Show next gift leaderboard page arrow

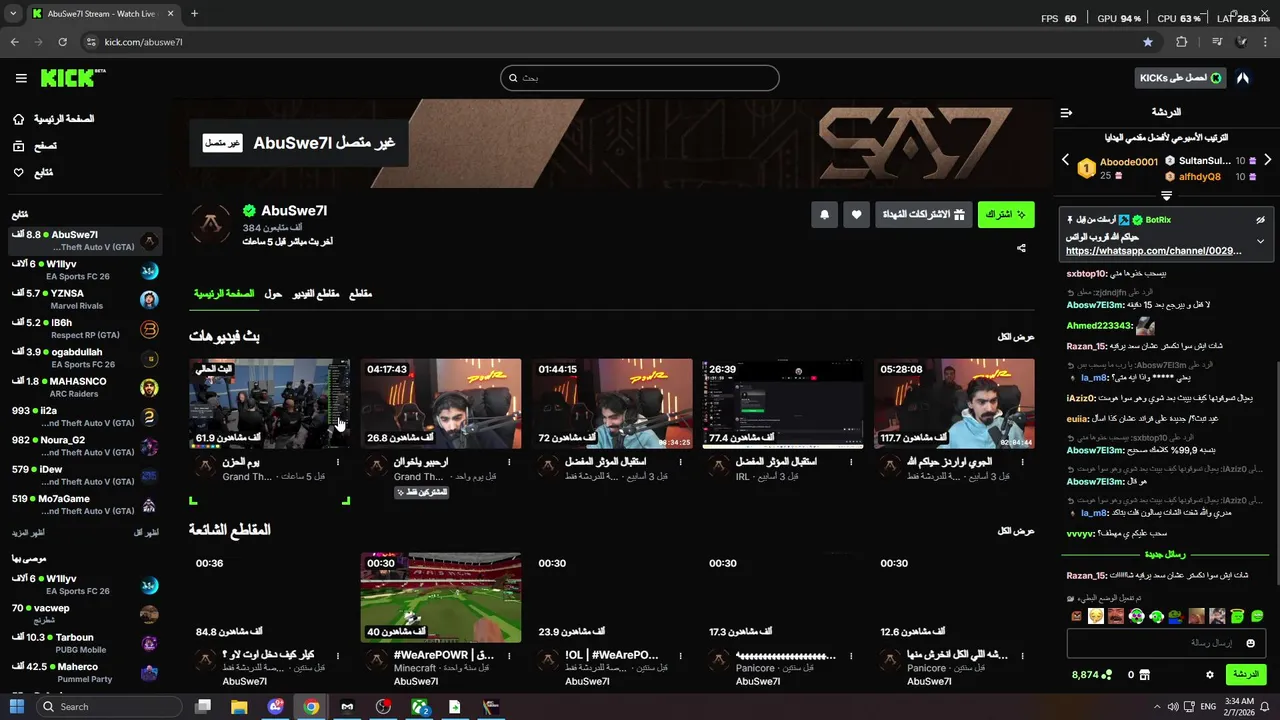(x=1267, y=160)
